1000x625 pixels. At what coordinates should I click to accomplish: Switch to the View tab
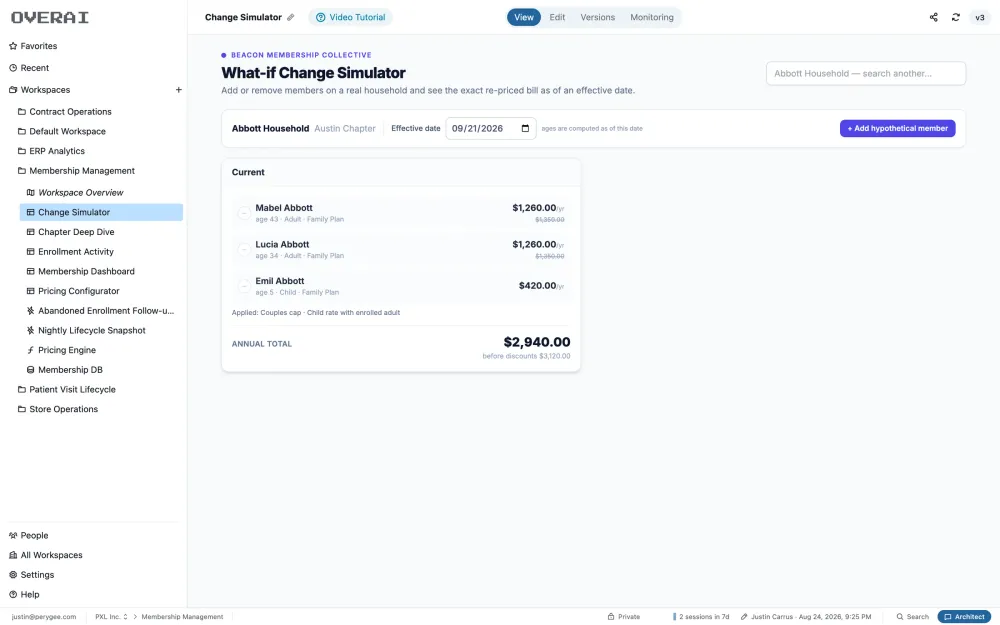tap(524, 17)
